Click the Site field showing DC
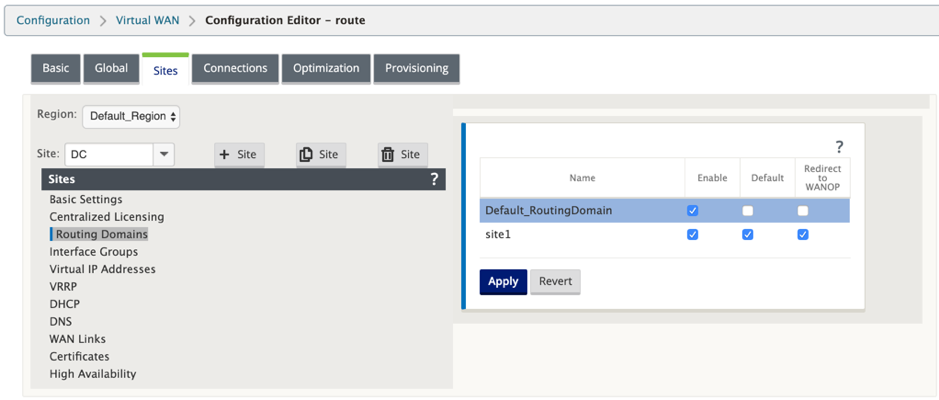 [109, 154]
